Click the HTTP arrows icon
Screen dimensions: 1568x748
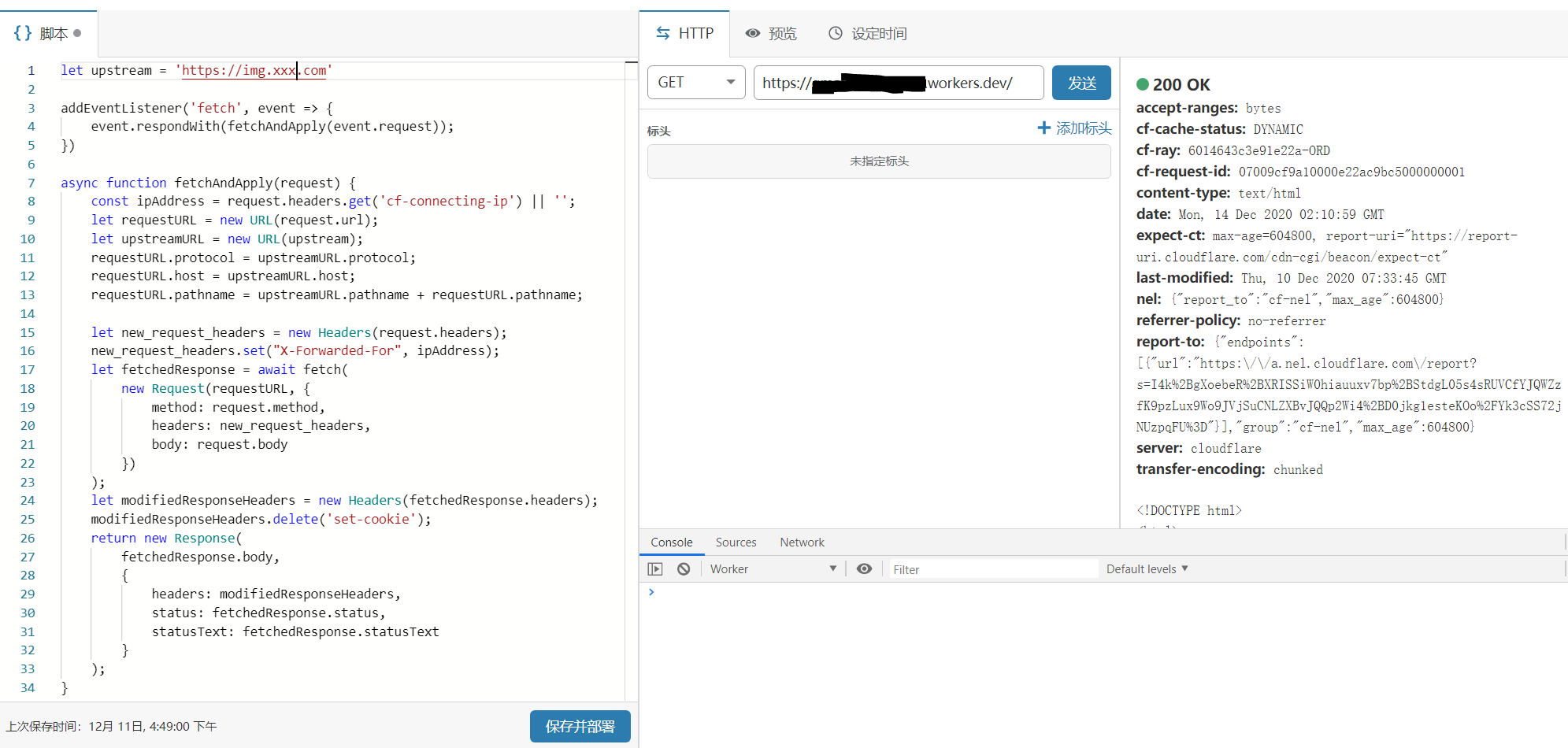point(663,33)
